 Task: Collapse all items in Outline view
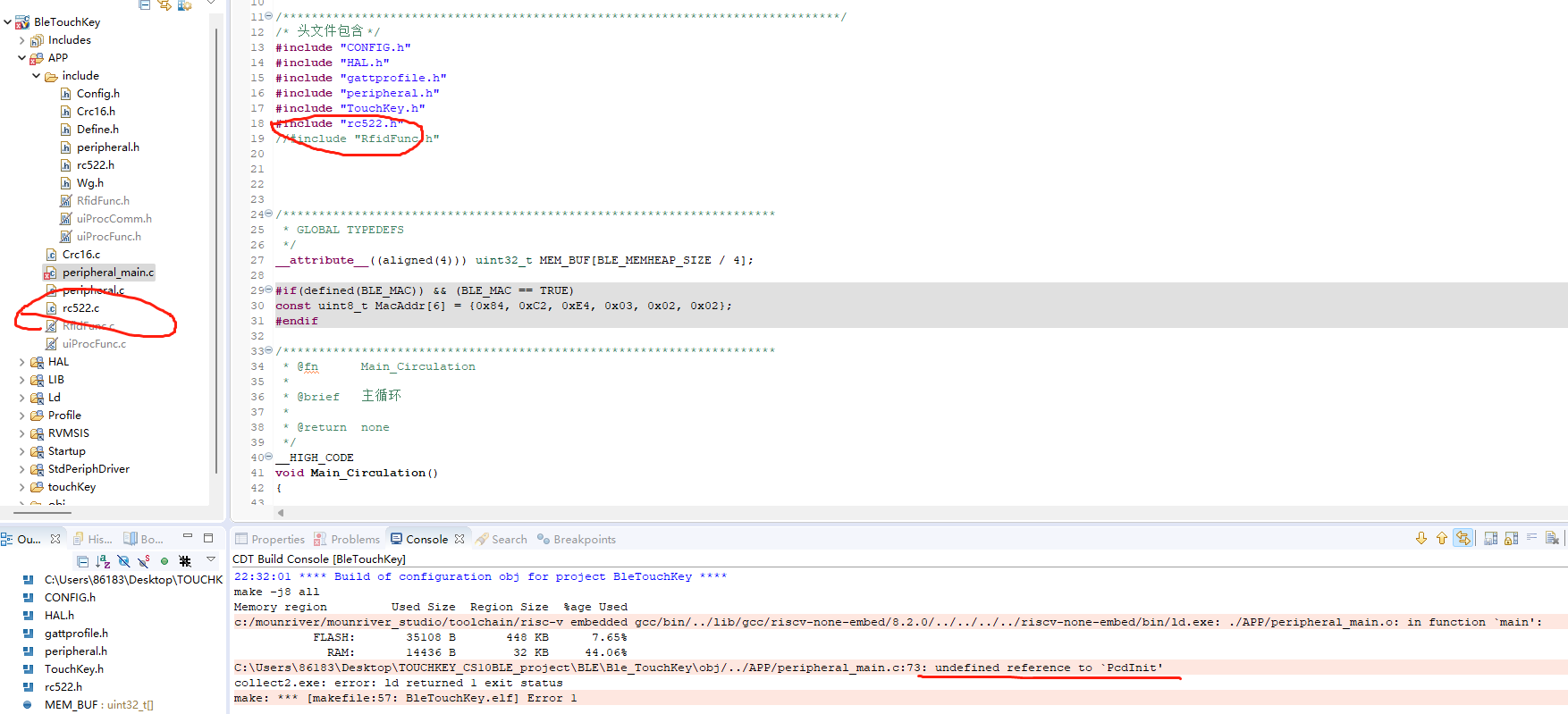coord(82,561)
